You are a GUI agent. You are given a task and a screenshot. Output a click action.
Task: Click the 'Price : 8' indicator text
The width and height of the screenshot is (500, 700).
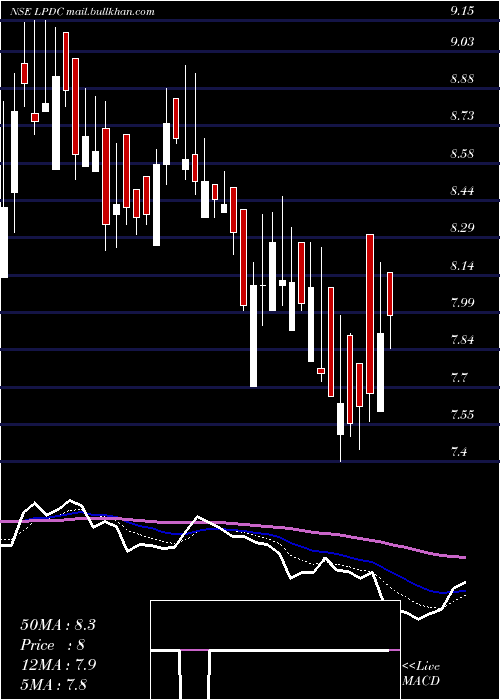point(53,645)
